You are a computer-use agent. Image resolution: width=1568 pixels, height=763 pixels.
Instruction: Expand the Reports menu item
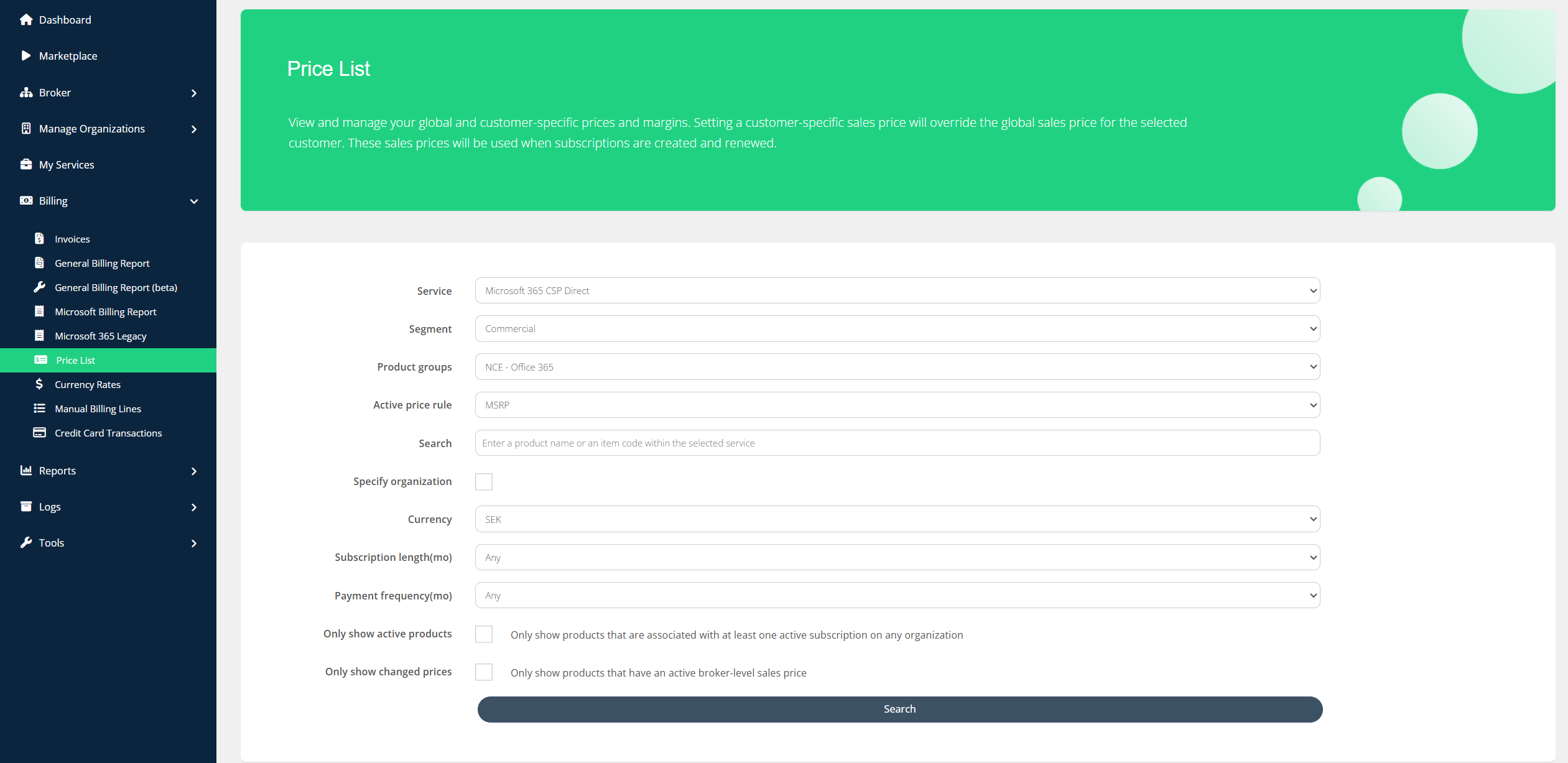tap(57, 471)
